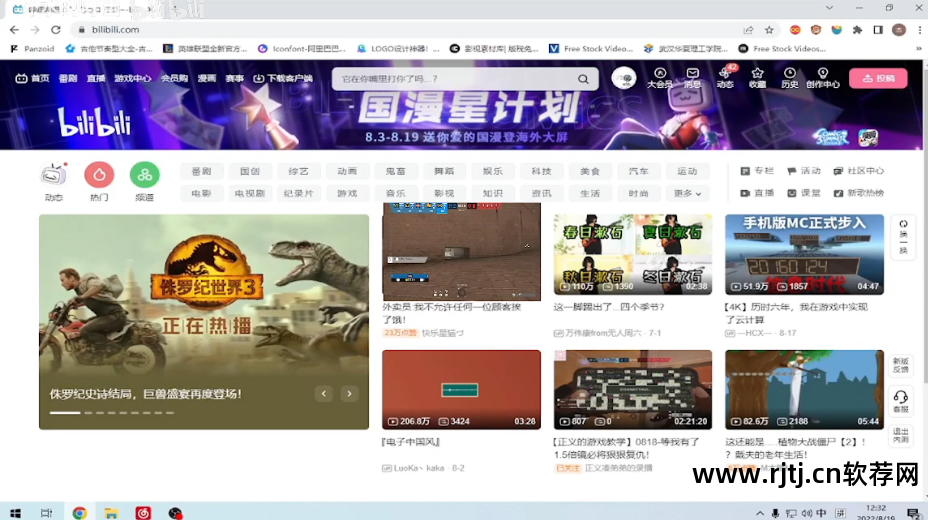Open 番剧 in top navigation
The image size is (928, 520).
point(68,78)
